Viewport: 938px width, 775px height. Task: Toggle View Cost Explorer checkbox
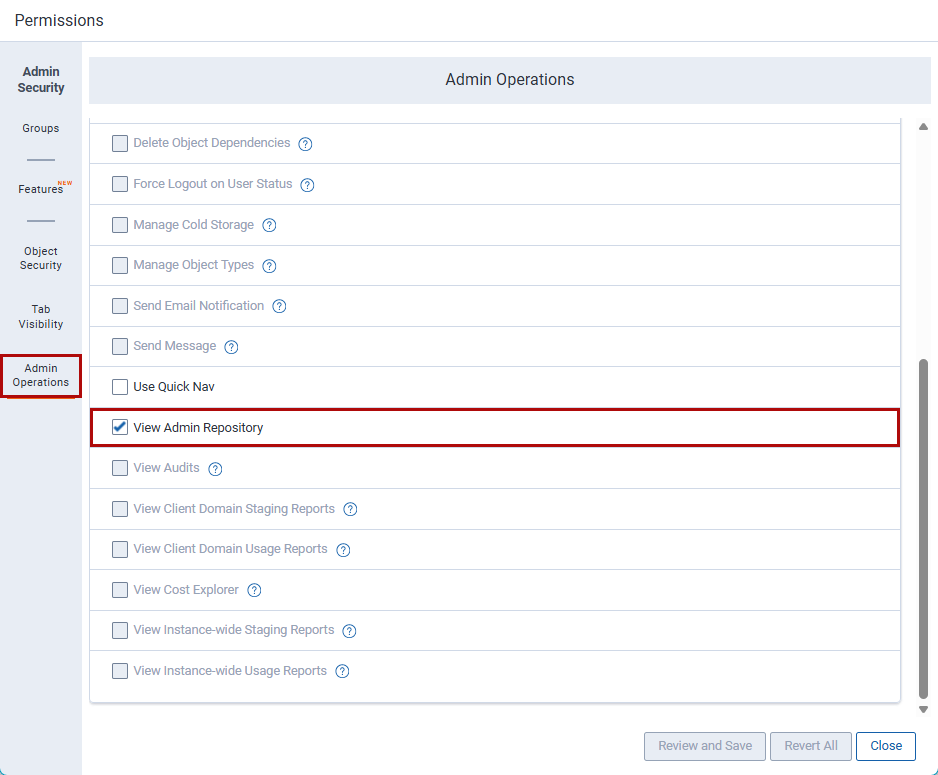coord(120,590)
